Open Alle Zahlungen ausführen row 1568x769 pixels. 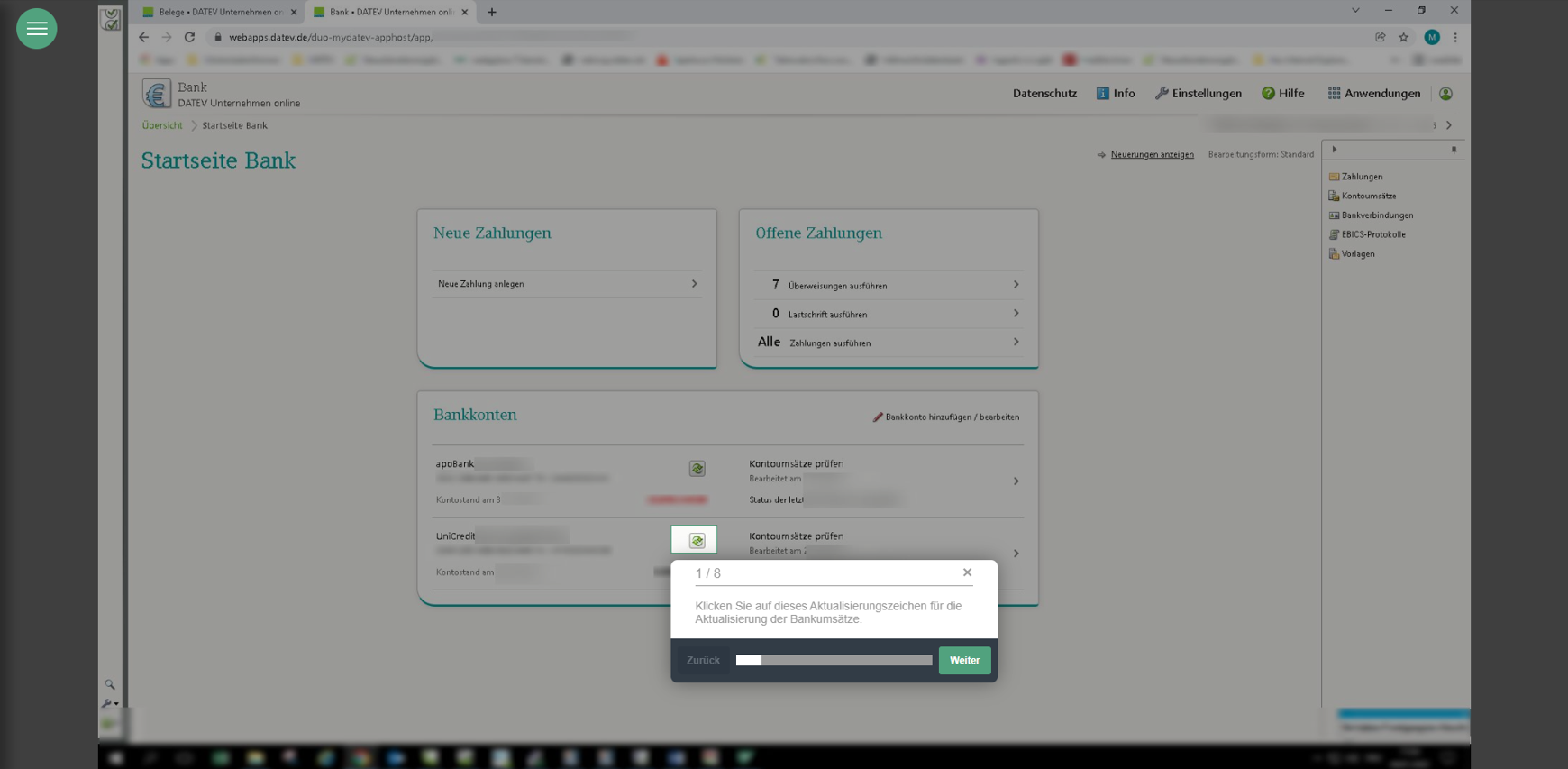pos(888,343)
